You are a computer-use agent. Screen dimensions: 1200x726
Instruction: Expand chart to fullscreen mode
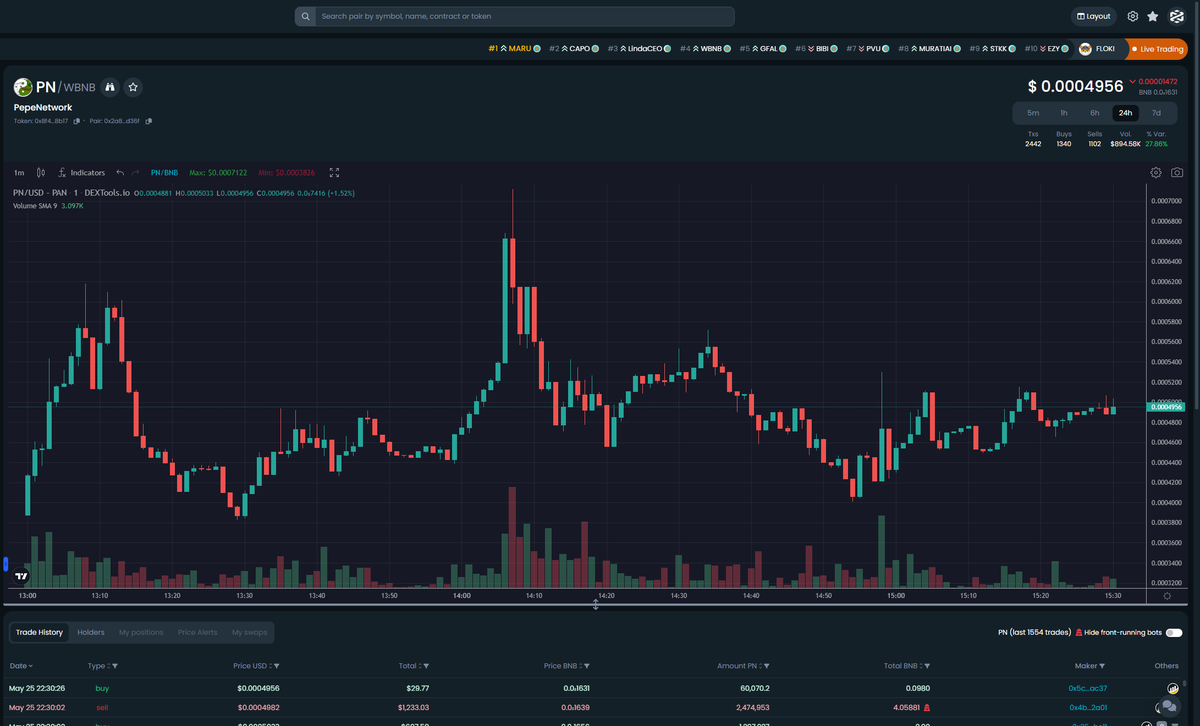click(x=335, y=172)
